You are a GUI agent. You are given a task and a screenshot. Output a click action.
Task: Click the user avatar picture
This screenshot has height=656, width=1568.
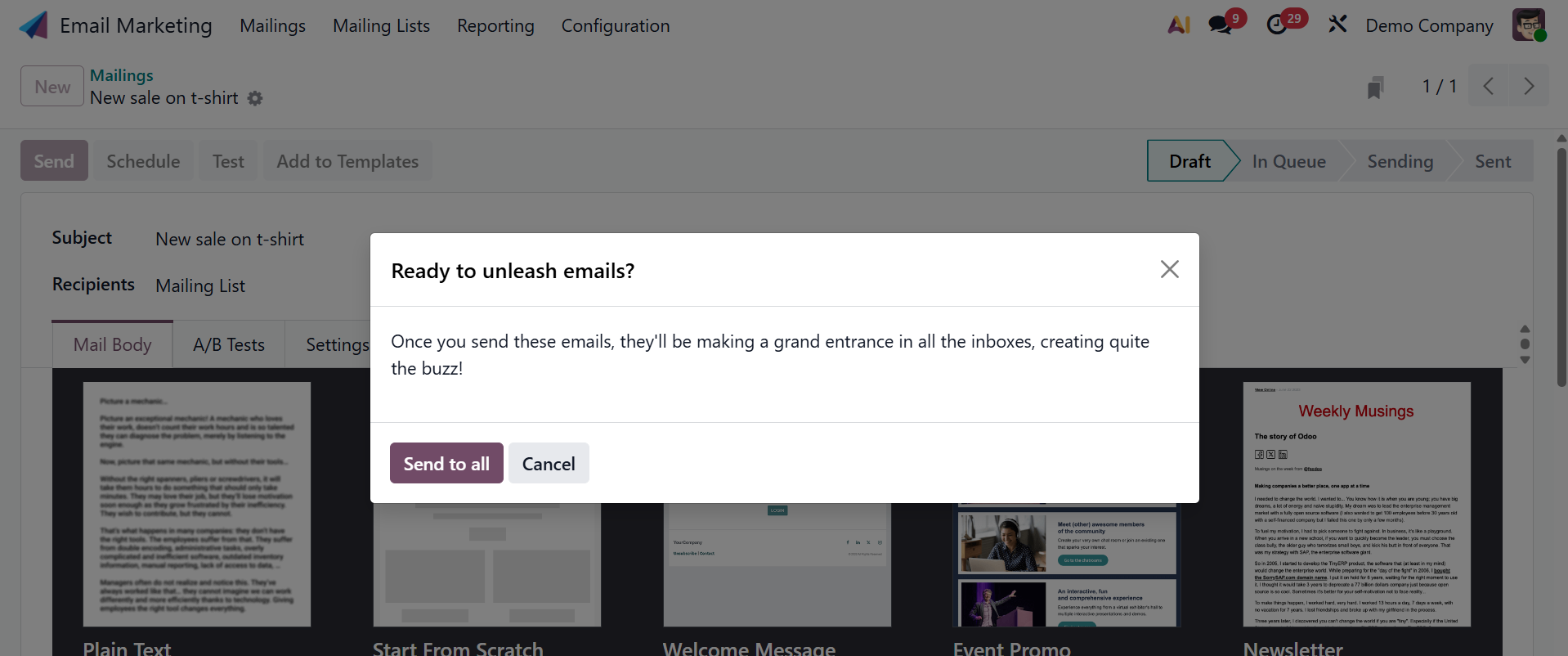[x=1528, y=25]
